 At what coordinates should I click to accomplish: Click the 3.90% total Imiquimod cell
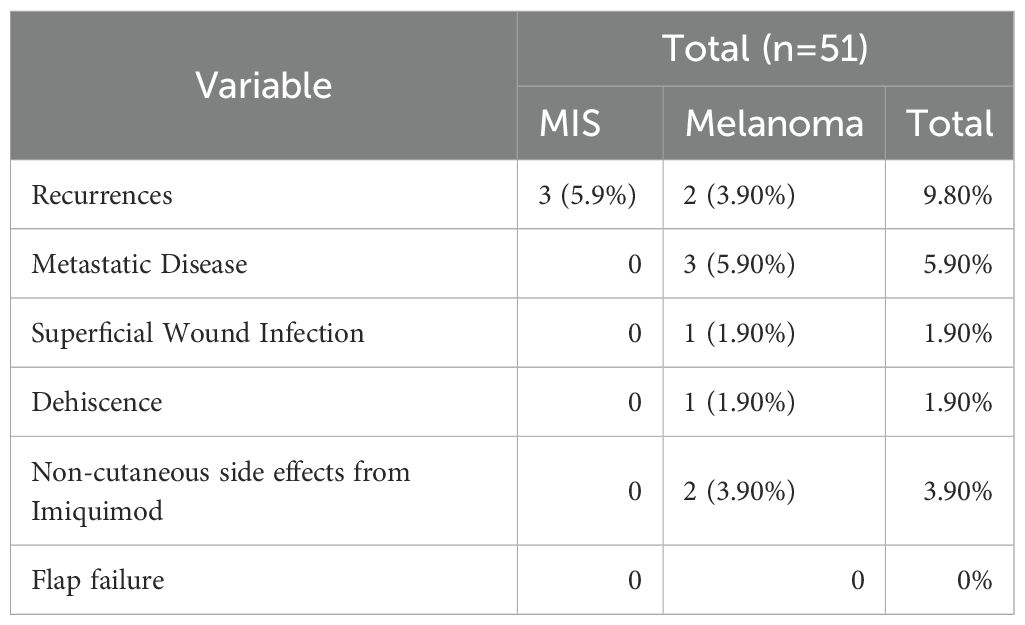(959, 491)
